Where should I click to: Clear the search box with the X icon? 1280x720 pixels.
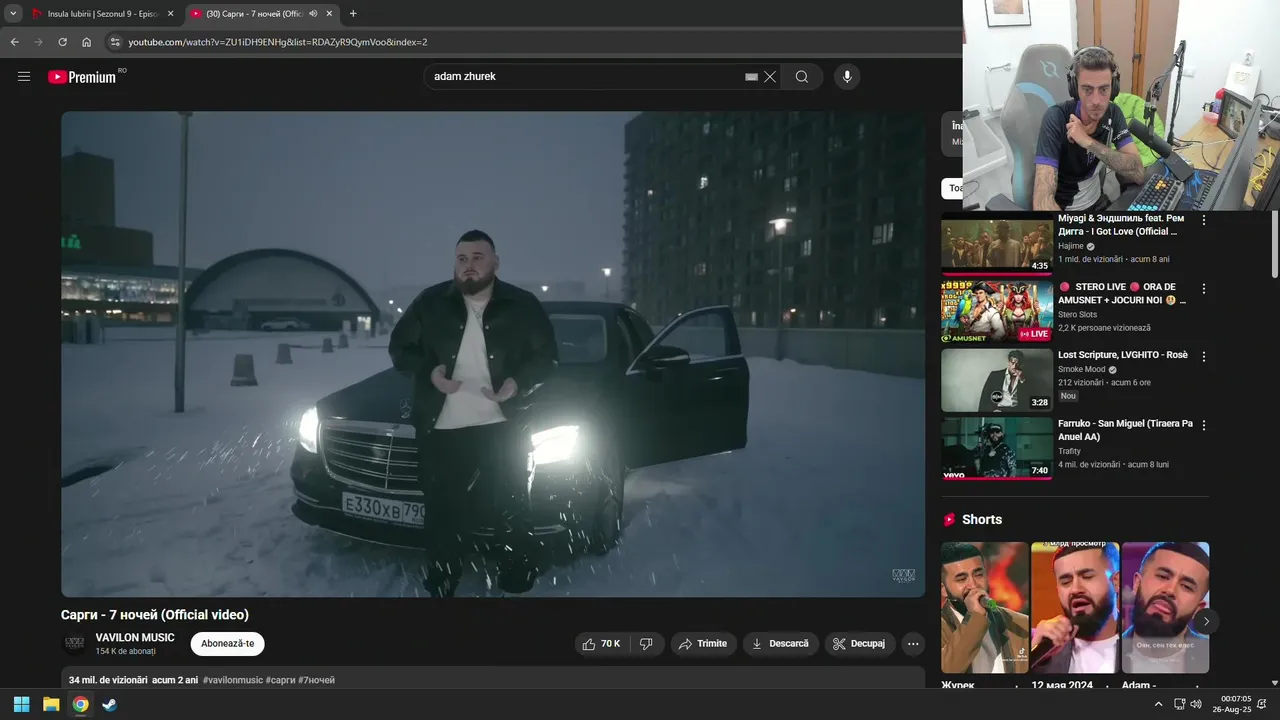[x=770, y=77]
